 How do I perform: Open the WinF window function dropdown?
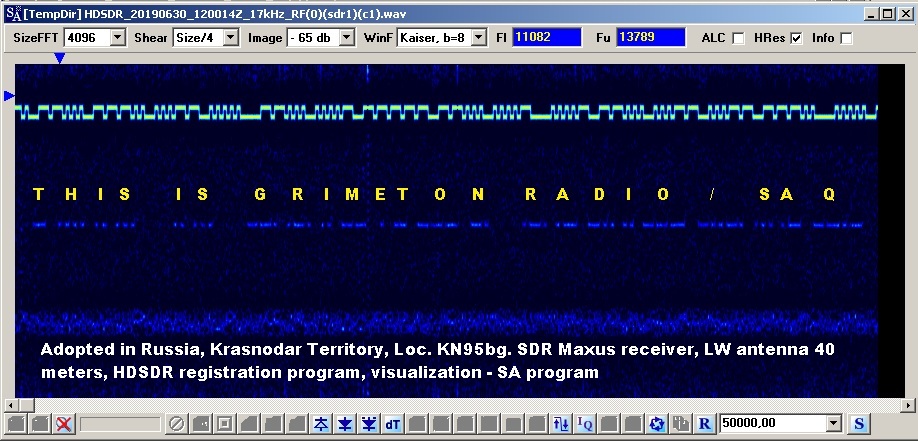(x=442, y=37)
